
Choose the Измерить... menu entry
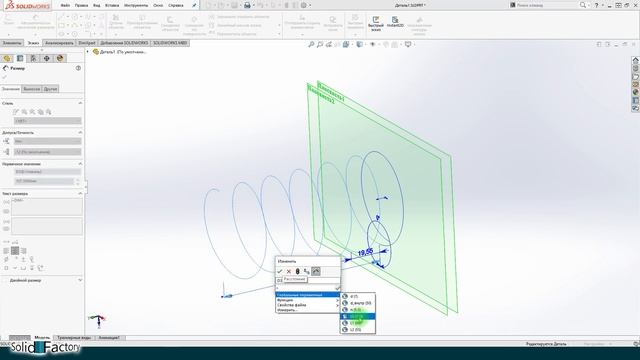(308, 310)
